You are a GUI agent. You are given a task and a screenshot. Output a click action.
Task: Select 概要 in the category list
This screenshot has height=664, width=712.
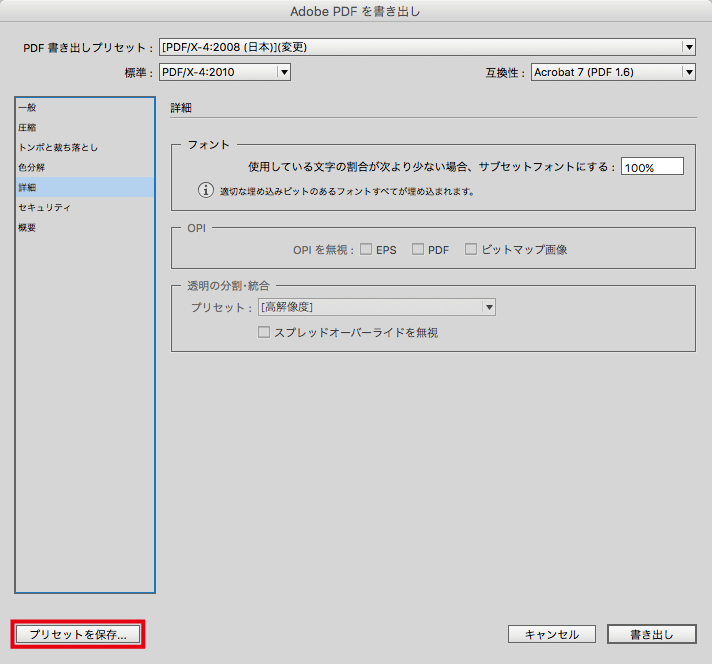pos(85,228)
